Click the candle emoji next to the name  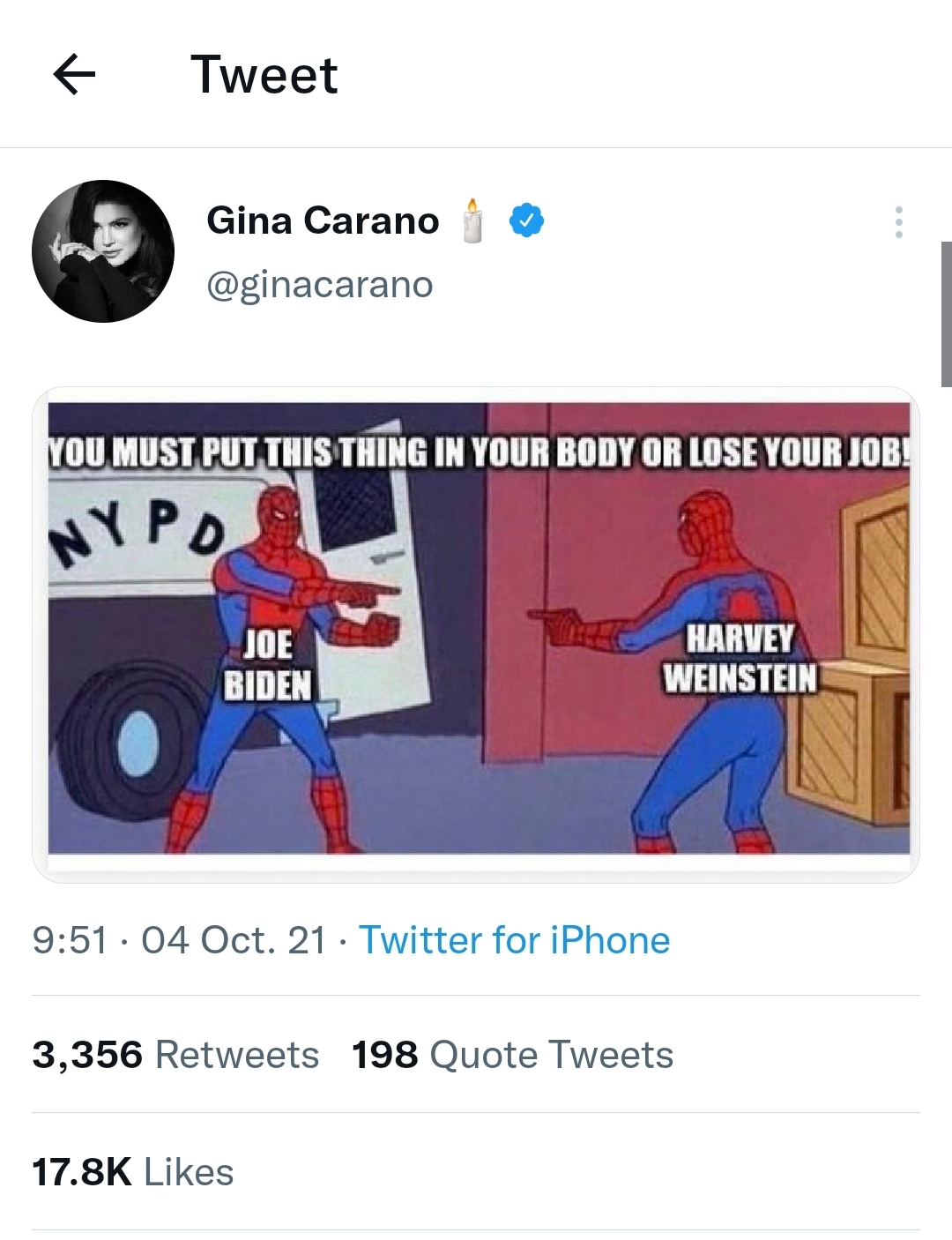point(472,221)
